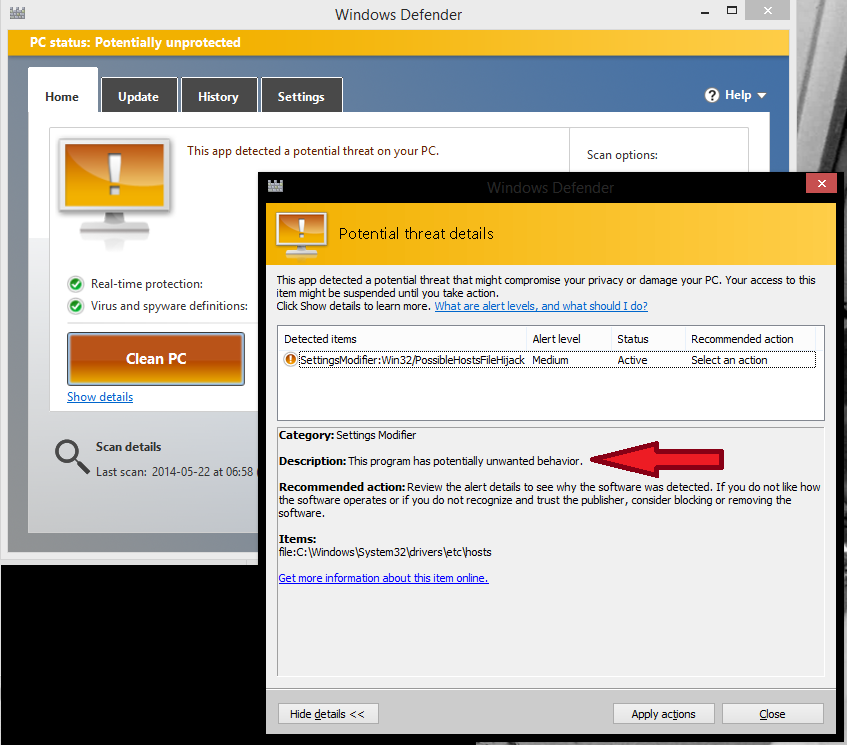Click the 'PC status: Potentially unprotected' banner text
Image resolution: width=847 pixels, height=745 pixels.
[135, 42]
